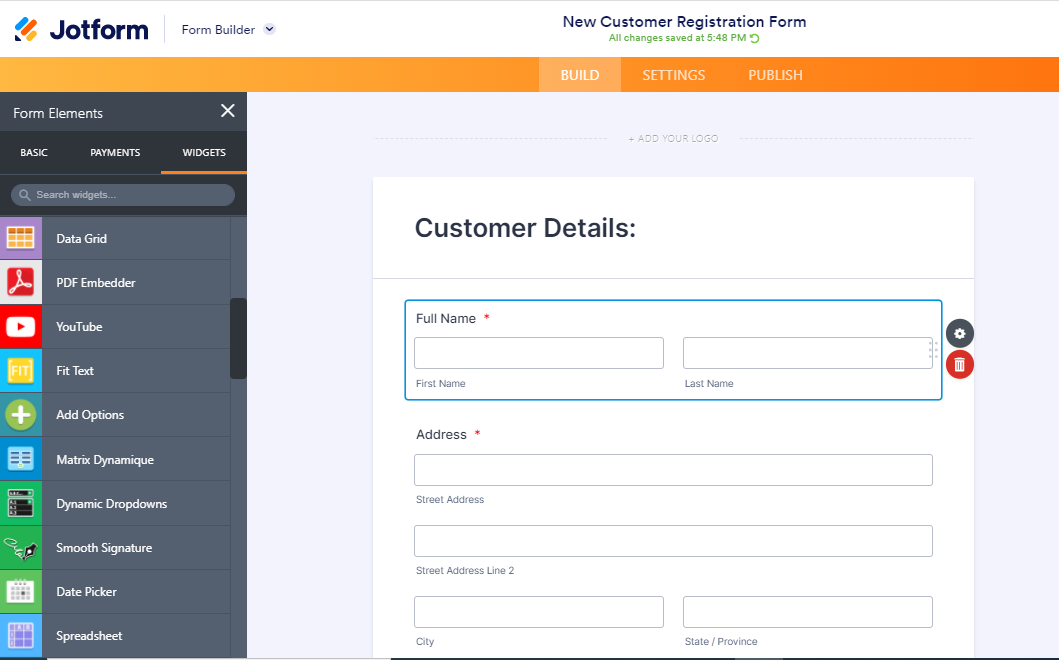Screen dimensions: 1059x660
Task: Click the New Customer Registration Form title
Action: [684, 22]
